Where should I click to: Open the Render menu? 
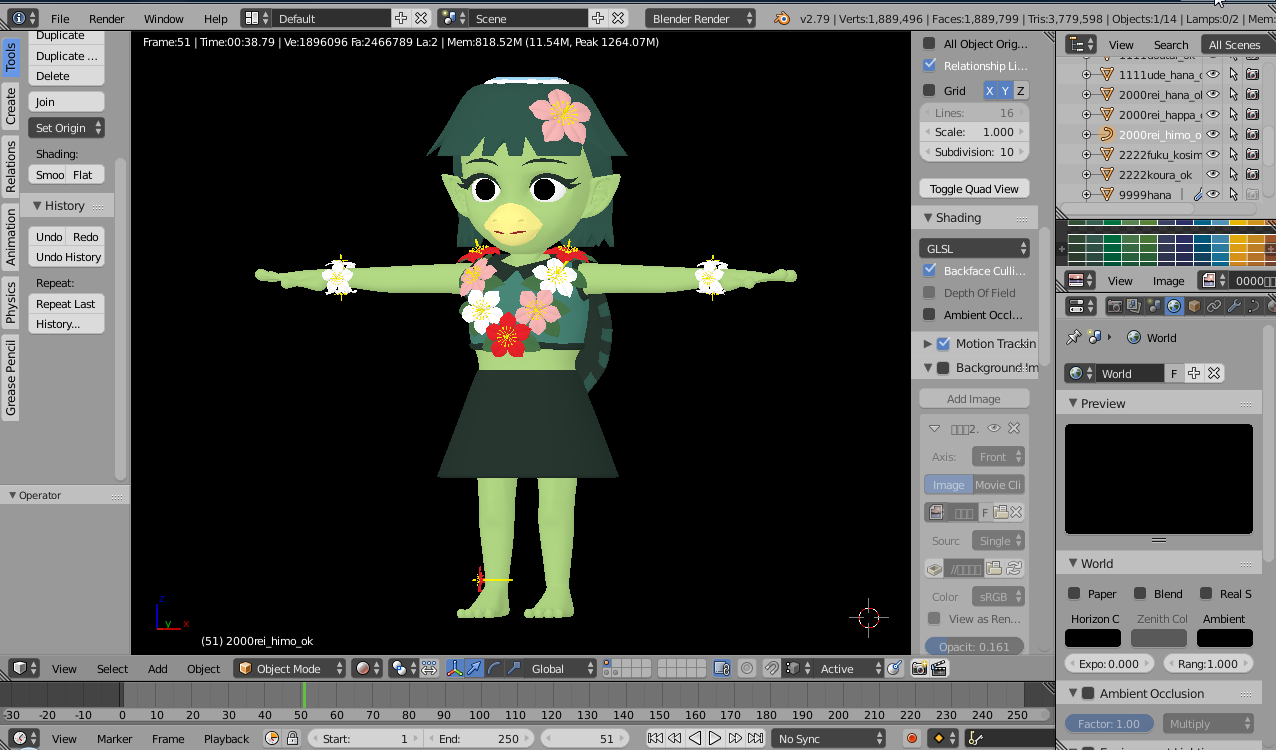106,18
